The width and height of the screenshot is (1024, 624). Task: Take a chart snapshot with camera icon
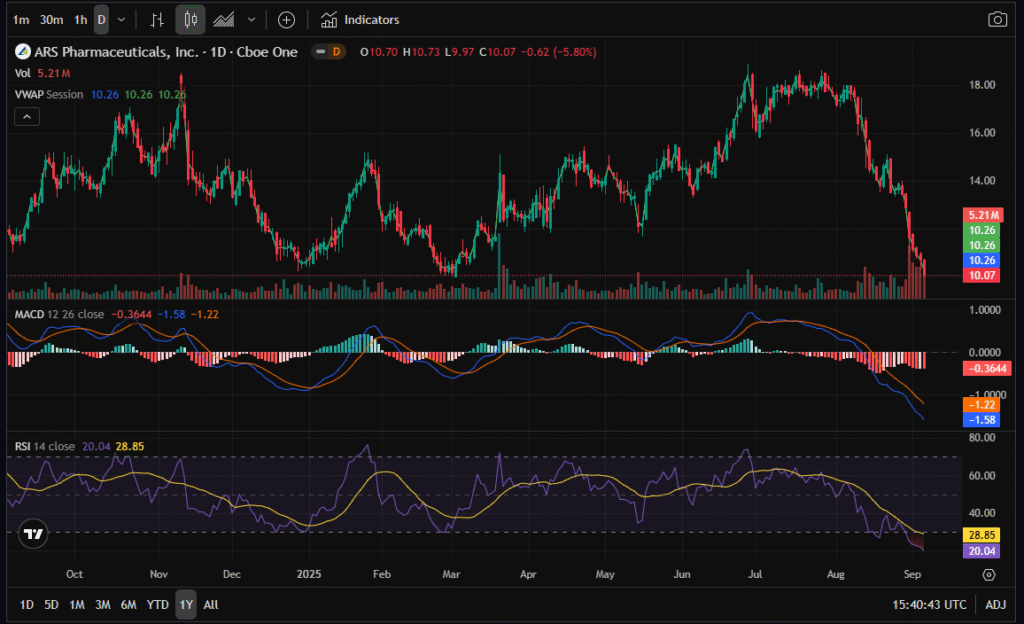click(997, 19)
